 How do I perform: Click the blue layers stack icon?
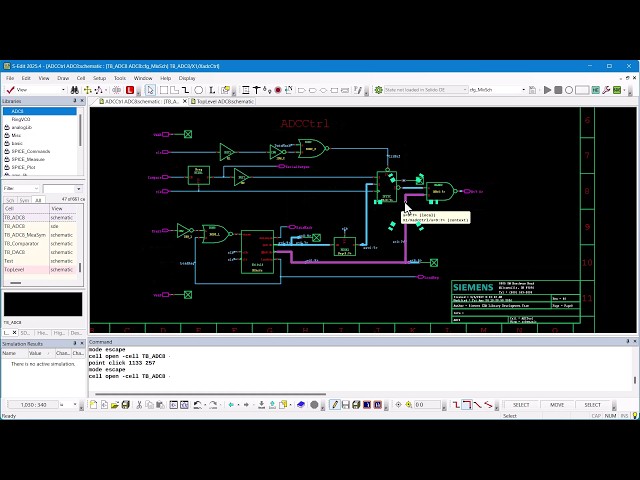tap(301, 404)
